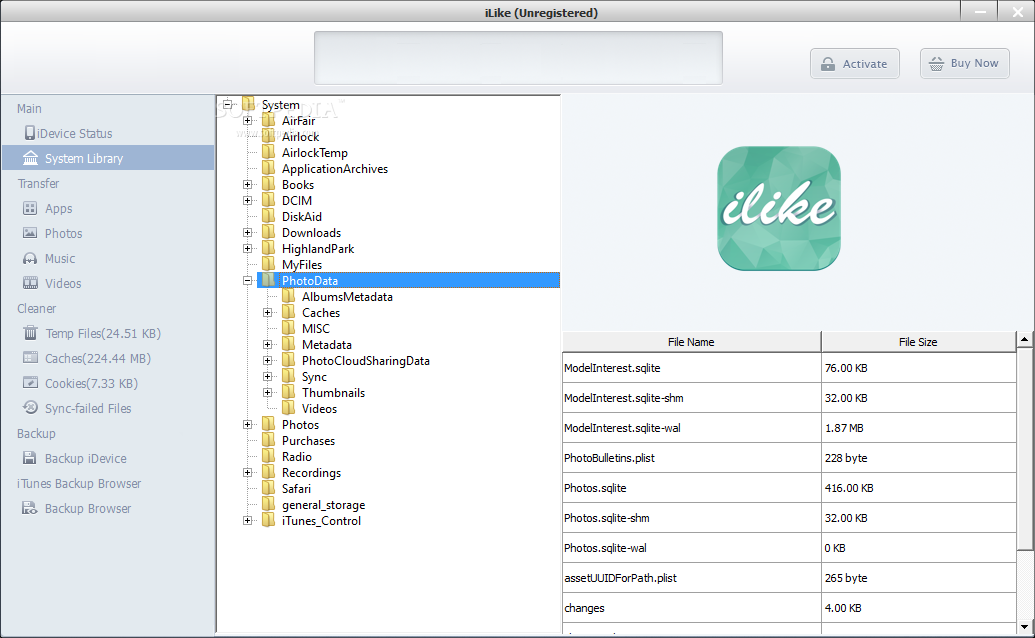Click the file list scroll down arrow

tap(1024, 627)
